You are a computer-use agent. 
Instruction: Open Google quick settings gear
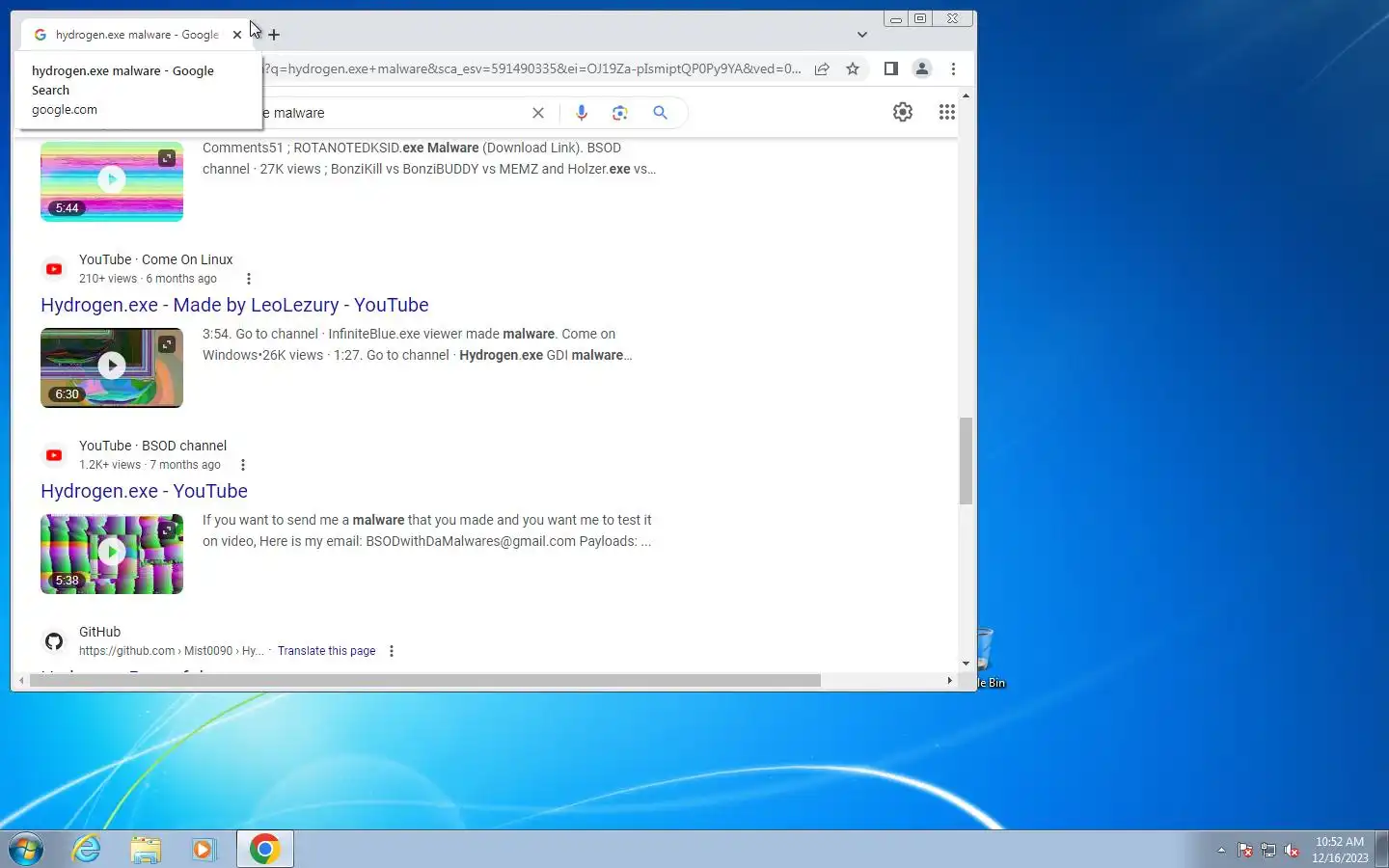(903, 113)
